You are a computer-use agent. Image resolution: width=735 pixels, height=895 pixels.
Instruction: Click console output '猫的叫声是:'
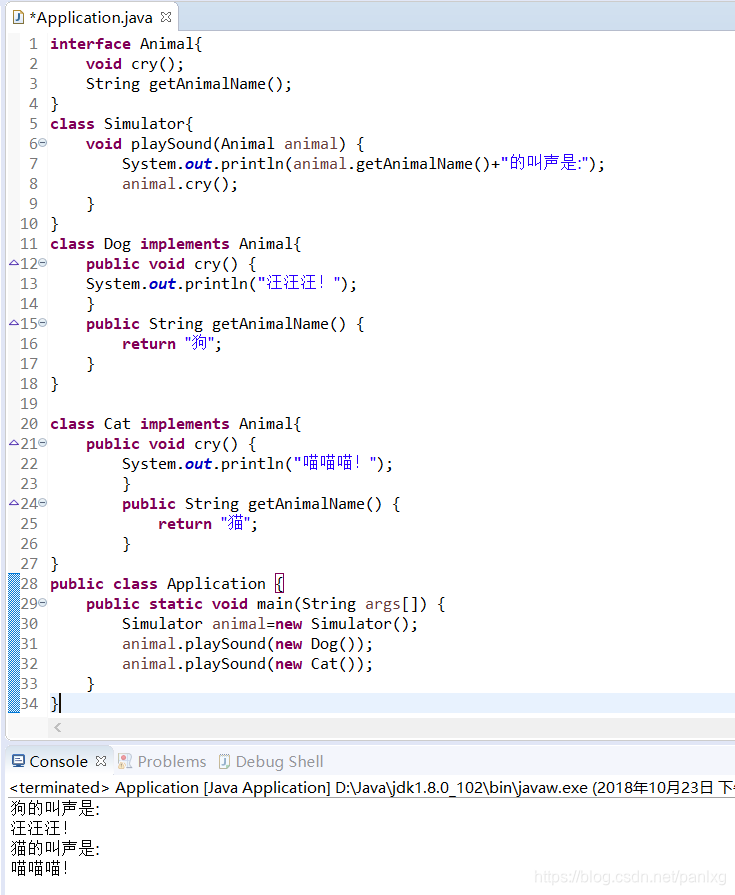(x=55, y=848)
